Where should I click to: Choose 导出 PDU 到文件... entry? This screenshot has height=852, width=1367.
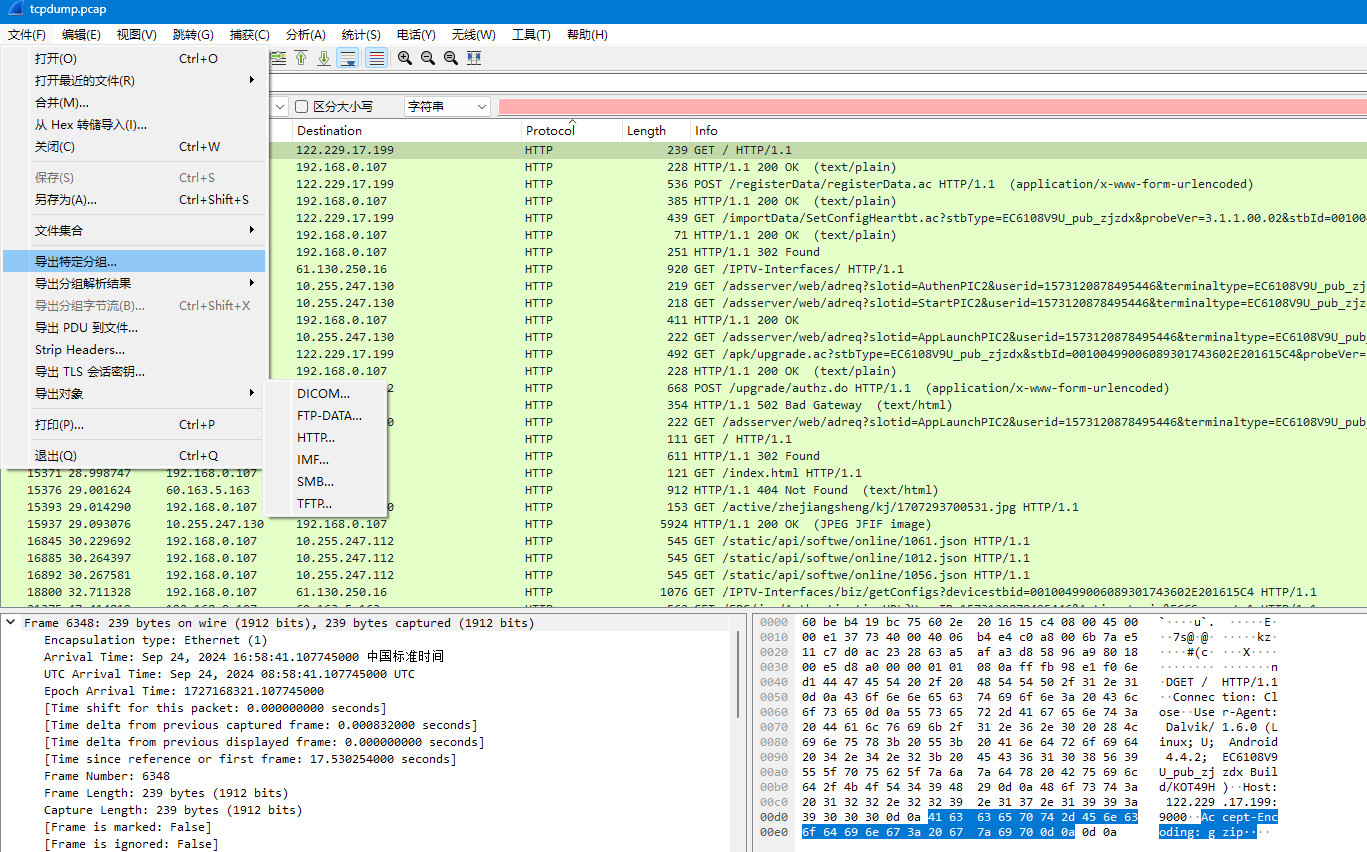pos(134,327)
